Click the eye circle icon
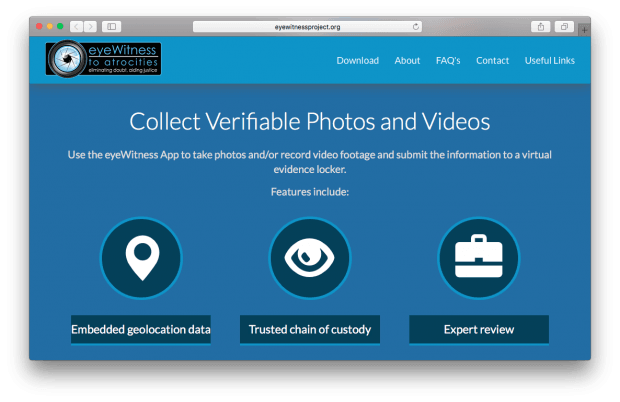The image size is (620, 402). click(x=310, y=258)
